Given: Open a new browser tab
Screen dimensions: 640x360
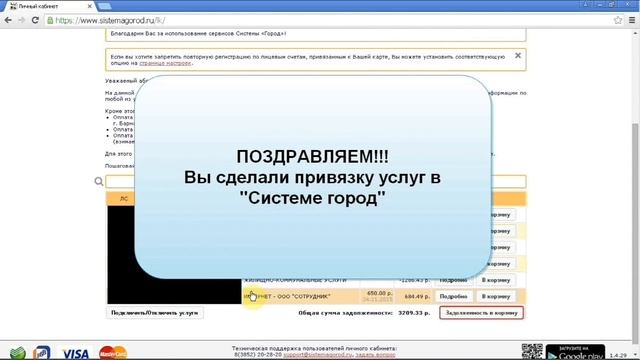Looking at the screenshot, I should [x=104, y=6].
